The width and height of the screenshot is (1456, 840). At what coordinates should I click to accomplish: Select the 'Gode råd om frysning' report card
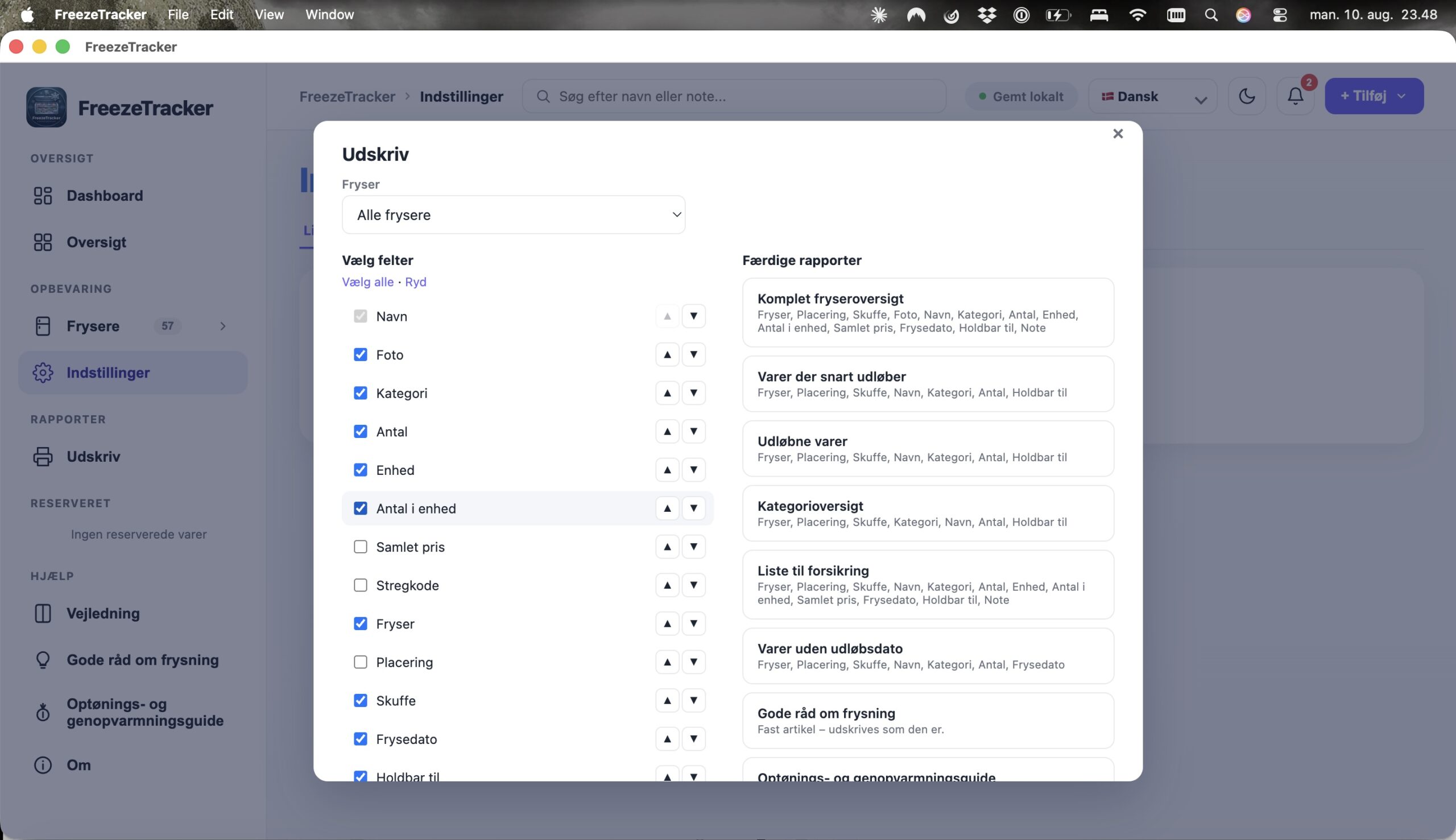(928, 721)
